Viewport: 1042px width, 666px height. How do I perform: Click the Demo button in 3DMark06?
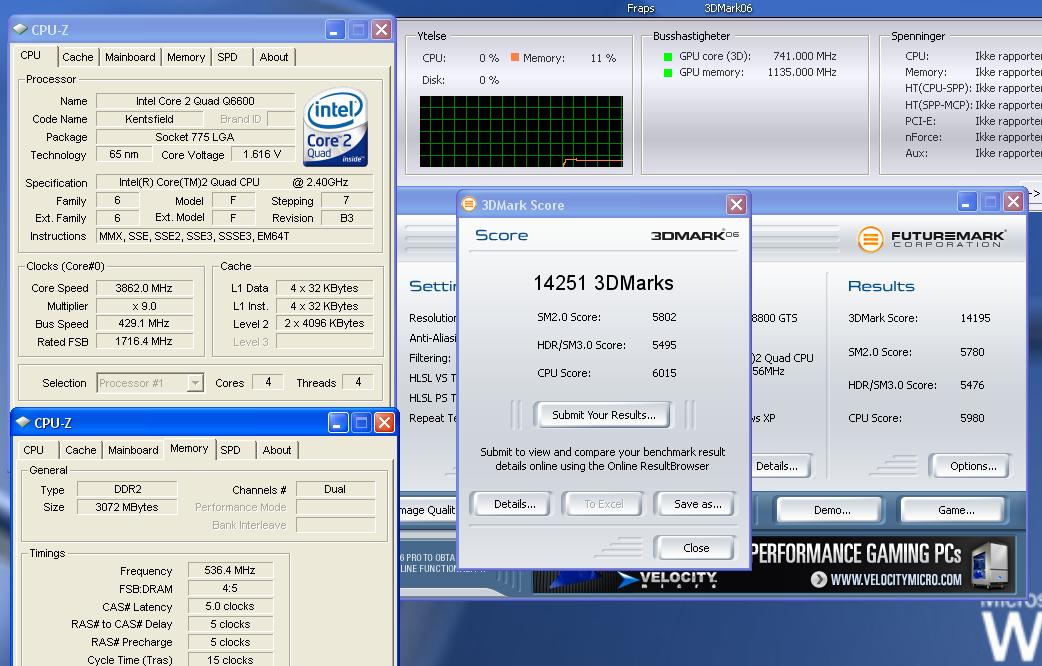pos(831,510)
